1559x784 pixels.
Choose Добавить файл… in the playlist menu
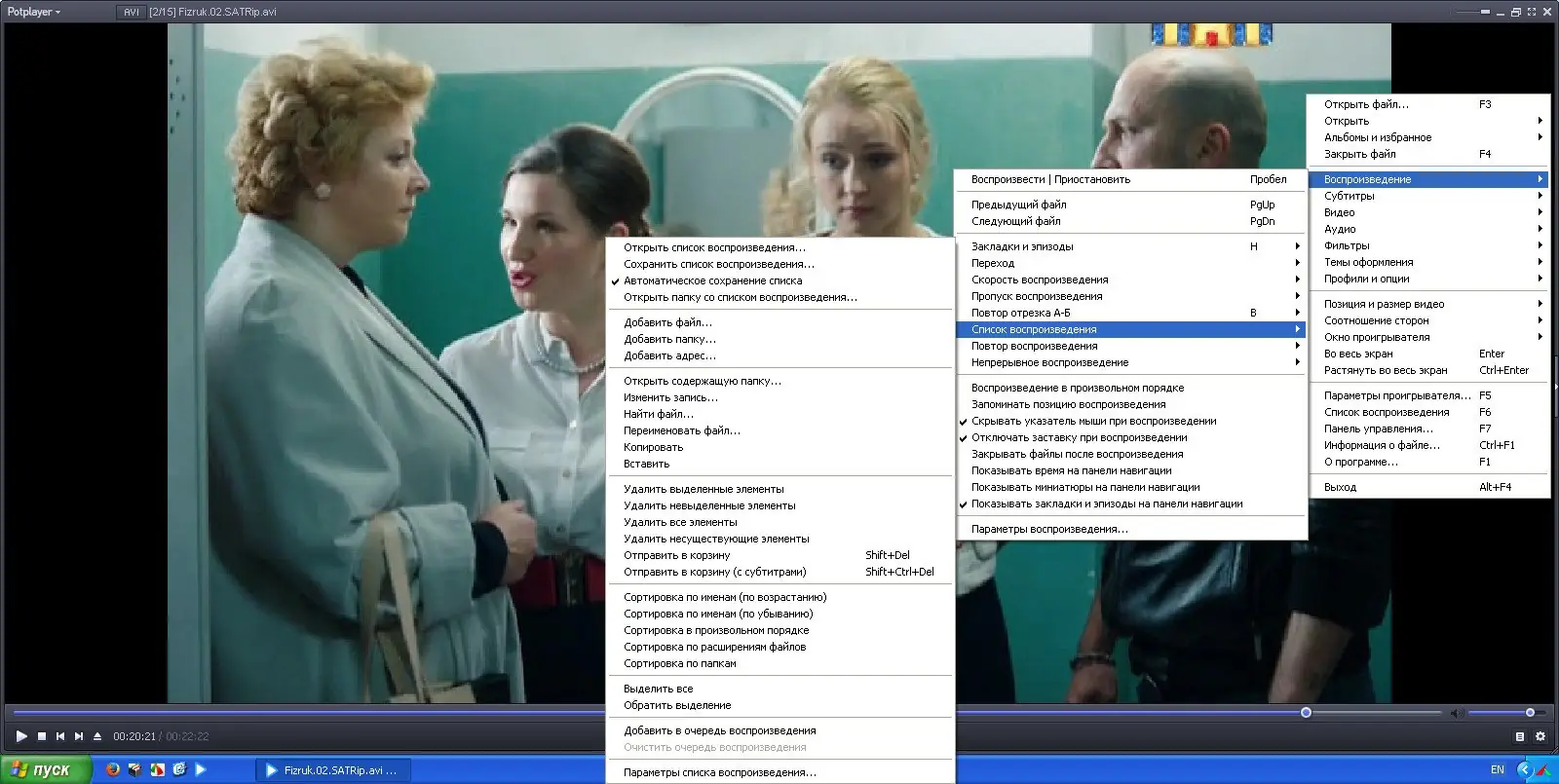[780, 322]
